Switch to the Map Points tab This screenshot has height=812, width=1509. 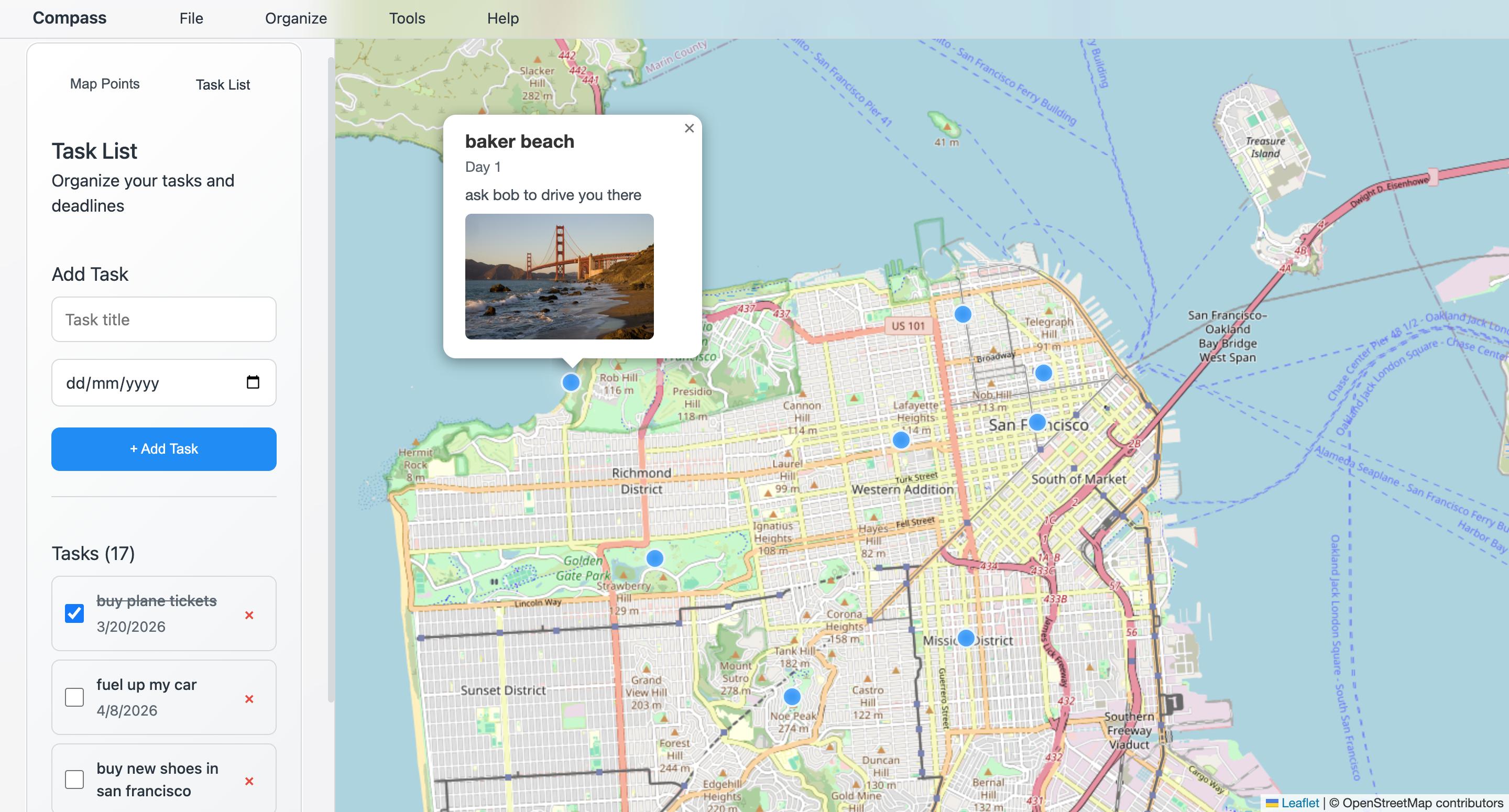coord(105,84)
